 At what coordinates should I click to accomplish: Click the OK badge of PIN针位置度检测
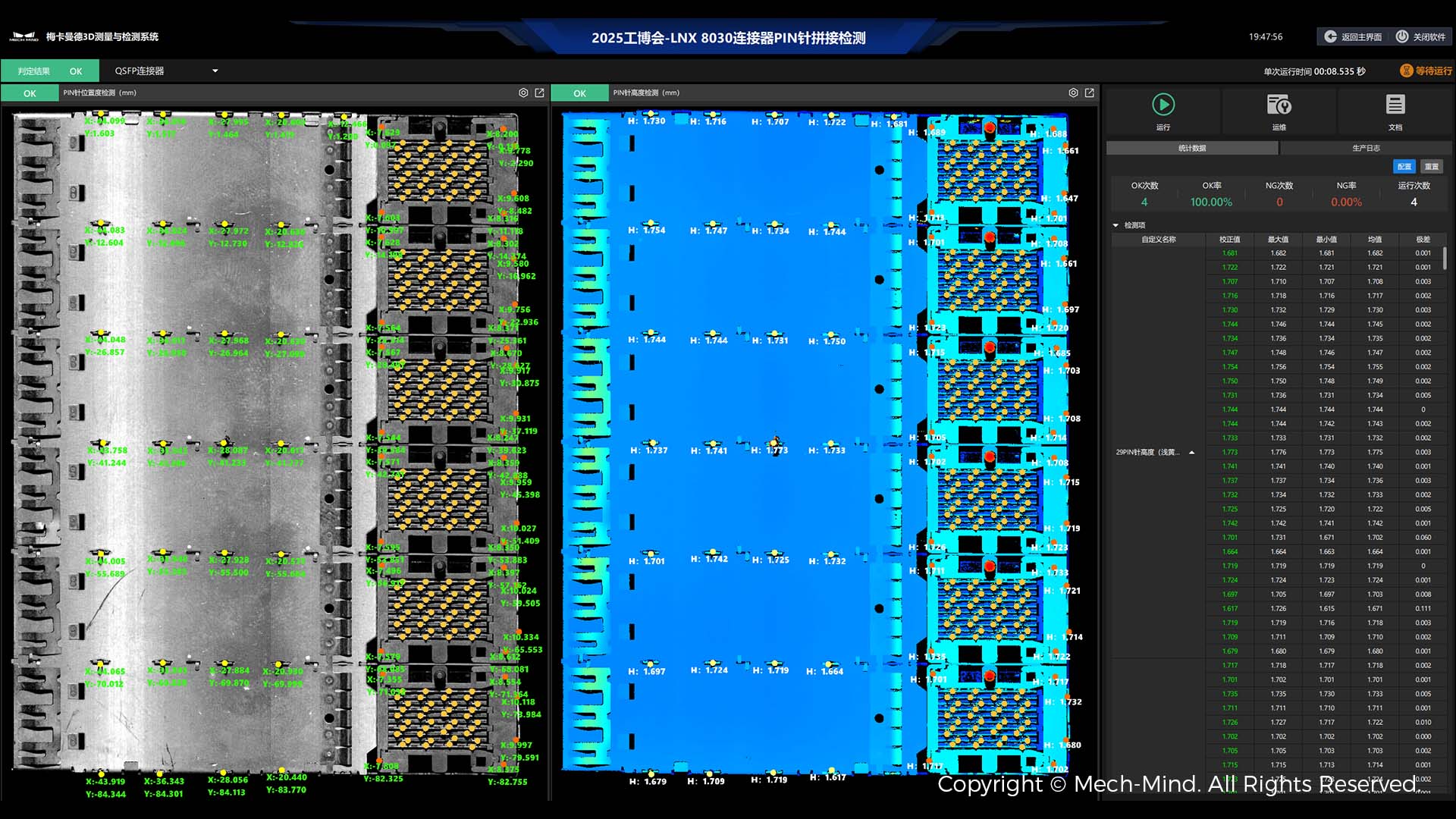click(30, 93)
